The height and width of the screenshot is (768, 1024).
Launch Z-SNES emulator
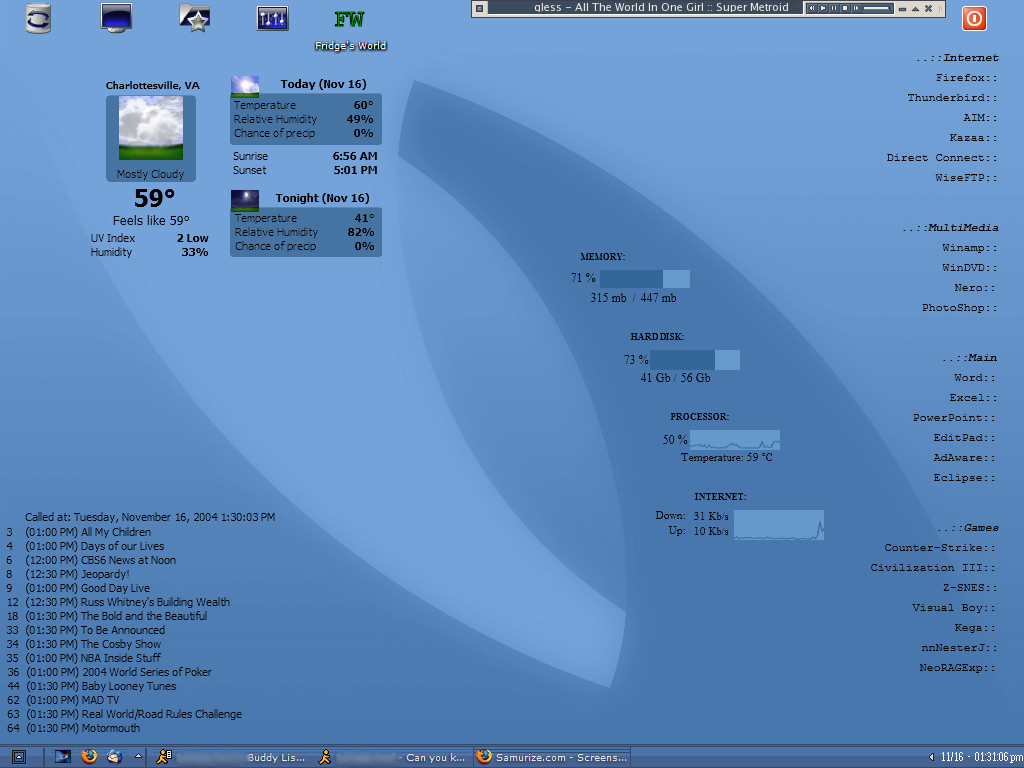[x=970, y=588]
